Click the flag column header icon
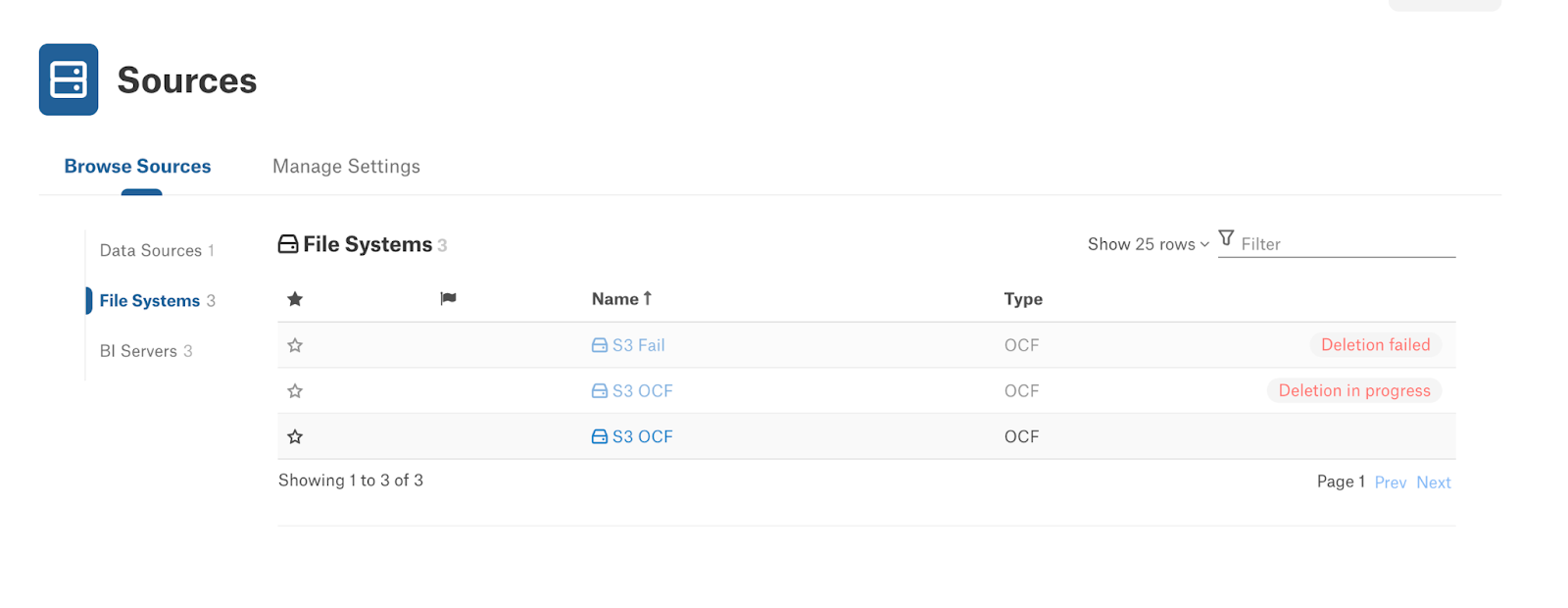The image size is (1568, 608). 448,299
